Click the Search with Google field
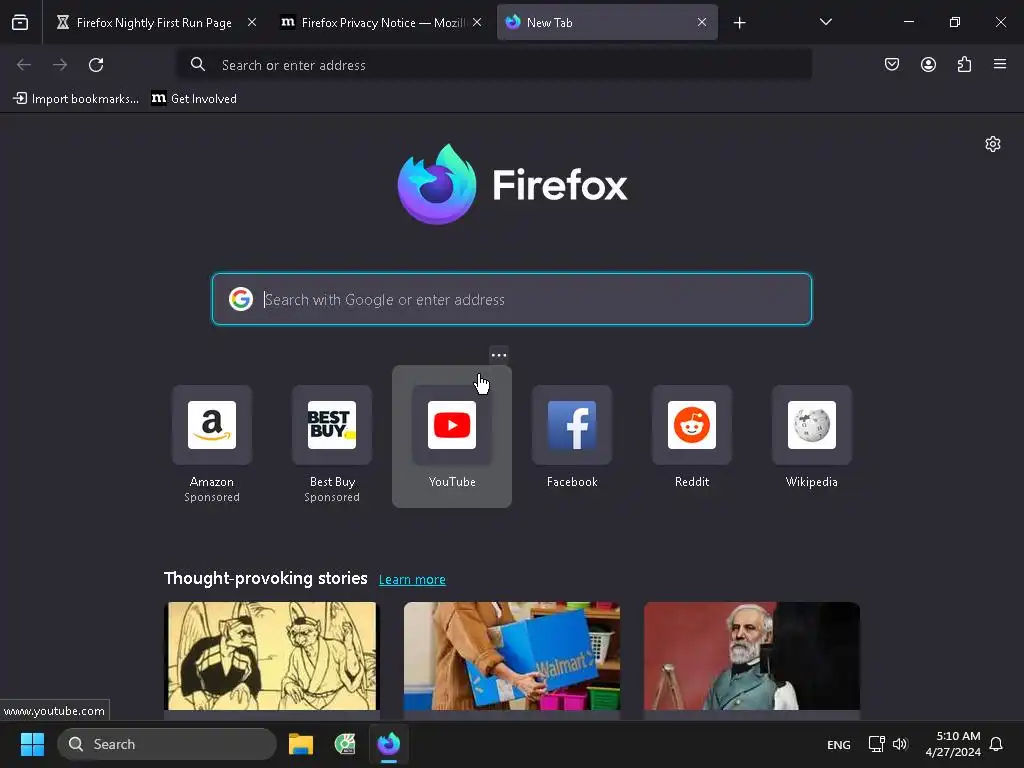Screen dimensions: 1024x768 (x=512, y=299)
